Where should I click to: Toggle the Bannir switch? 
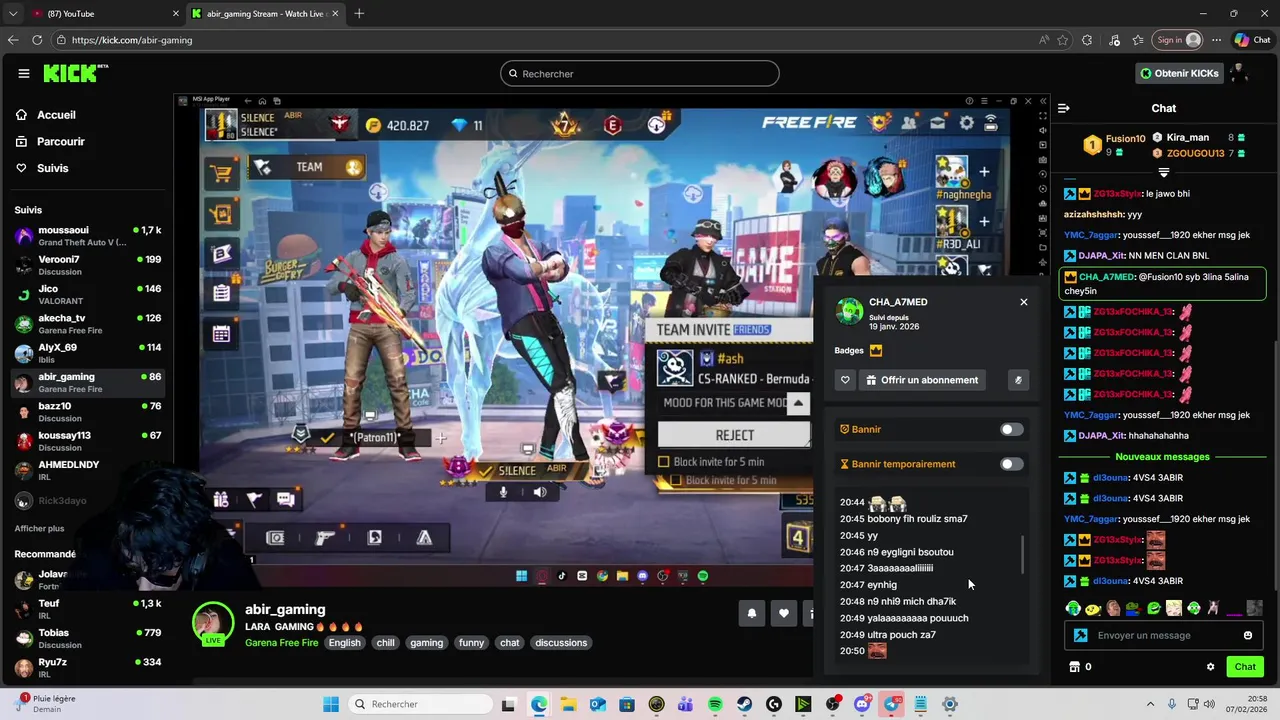(1012, 430)
